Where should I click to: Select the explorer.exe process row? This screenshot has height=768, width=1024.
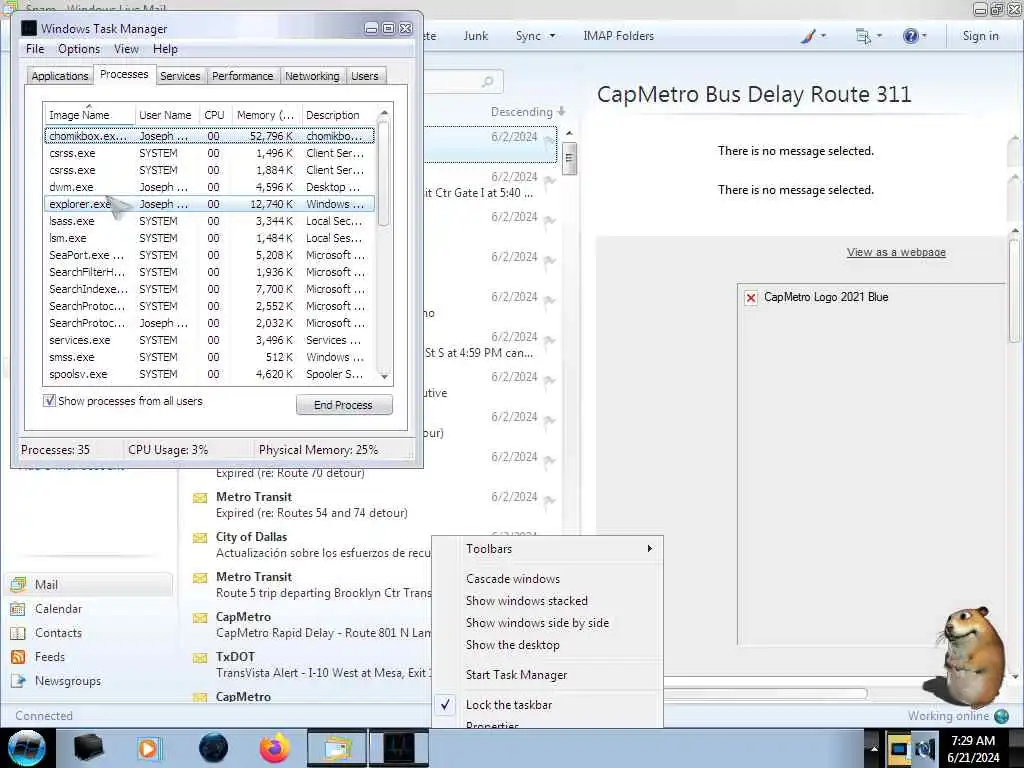[x=209, y=204]
